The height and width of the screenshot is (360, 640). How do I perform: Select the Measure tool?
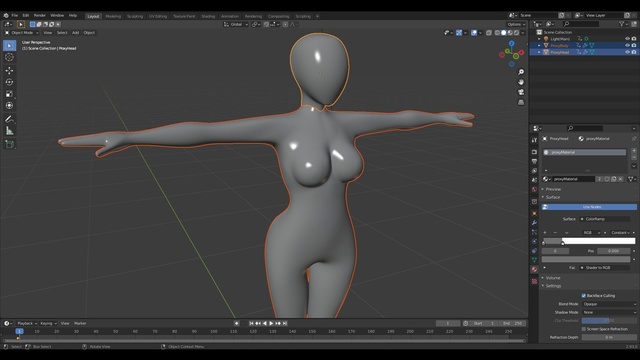pos(9,131)
